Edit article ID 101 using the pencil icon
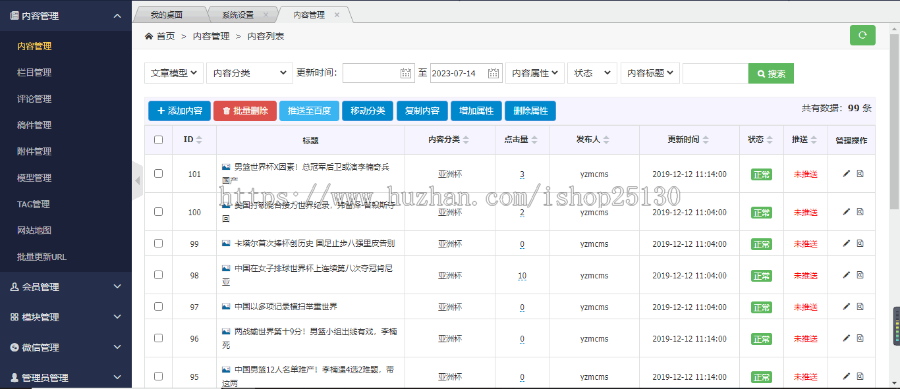The width and height of the screenshot is (900, 389). tap(846, 173)
